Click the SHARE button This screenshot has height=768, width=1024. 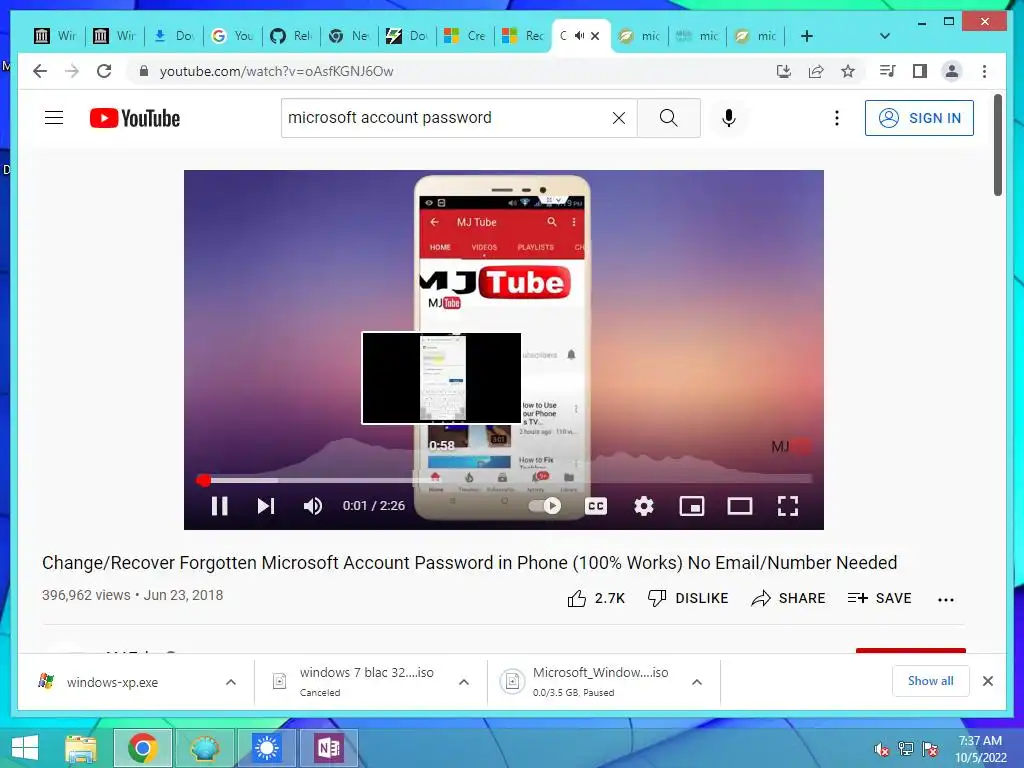pyautogui.click(x=788, y=598)
